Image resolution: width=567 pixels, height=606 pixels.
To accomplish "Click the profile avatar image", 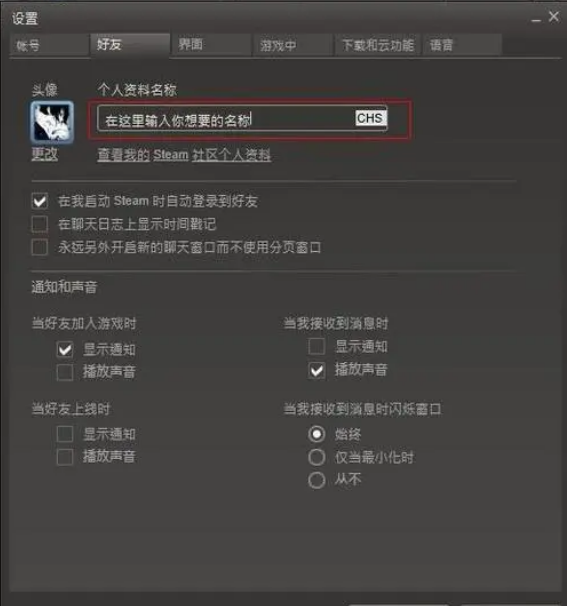I will click(52, 122).
